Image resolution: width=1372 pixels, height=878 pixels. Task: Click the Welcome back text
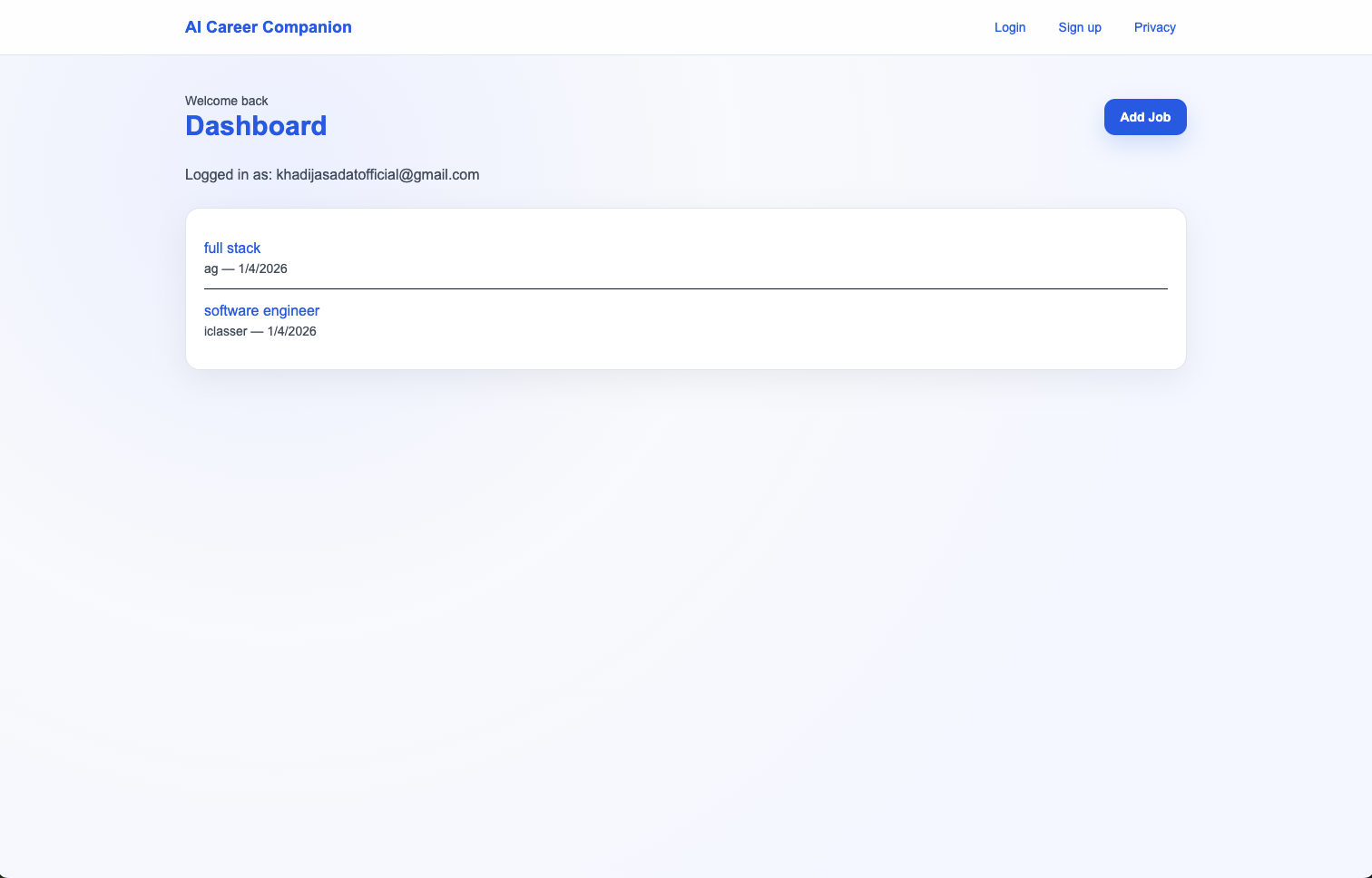click(x=227, y=101)
